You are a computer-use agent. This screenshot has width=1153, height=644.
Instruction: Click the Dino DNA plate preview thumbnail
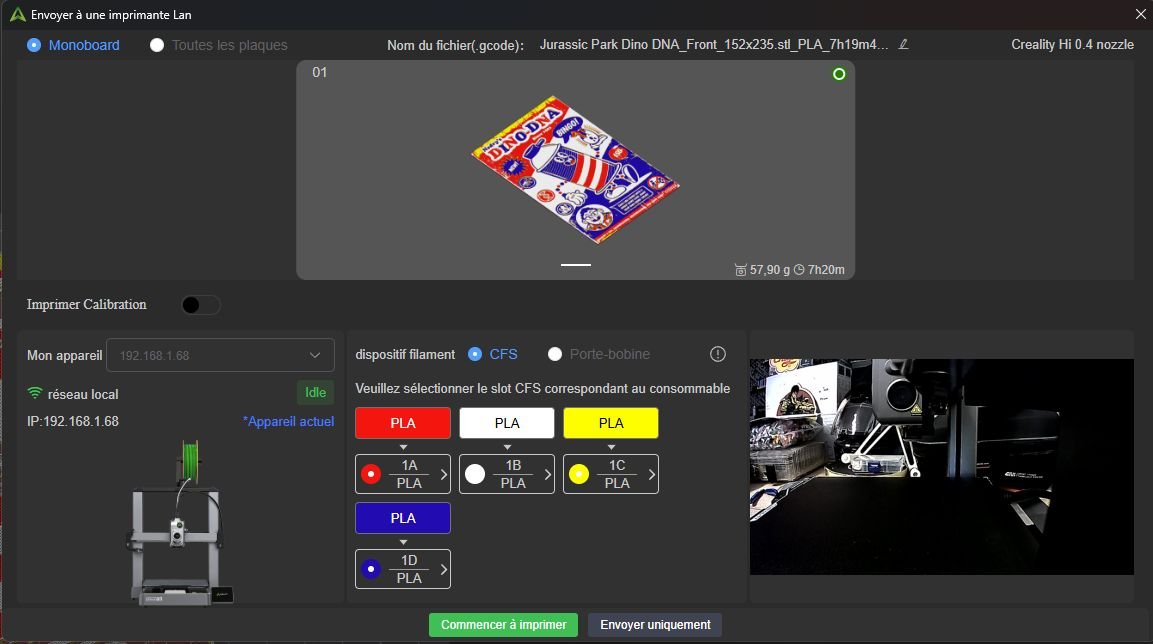point(575,170)
